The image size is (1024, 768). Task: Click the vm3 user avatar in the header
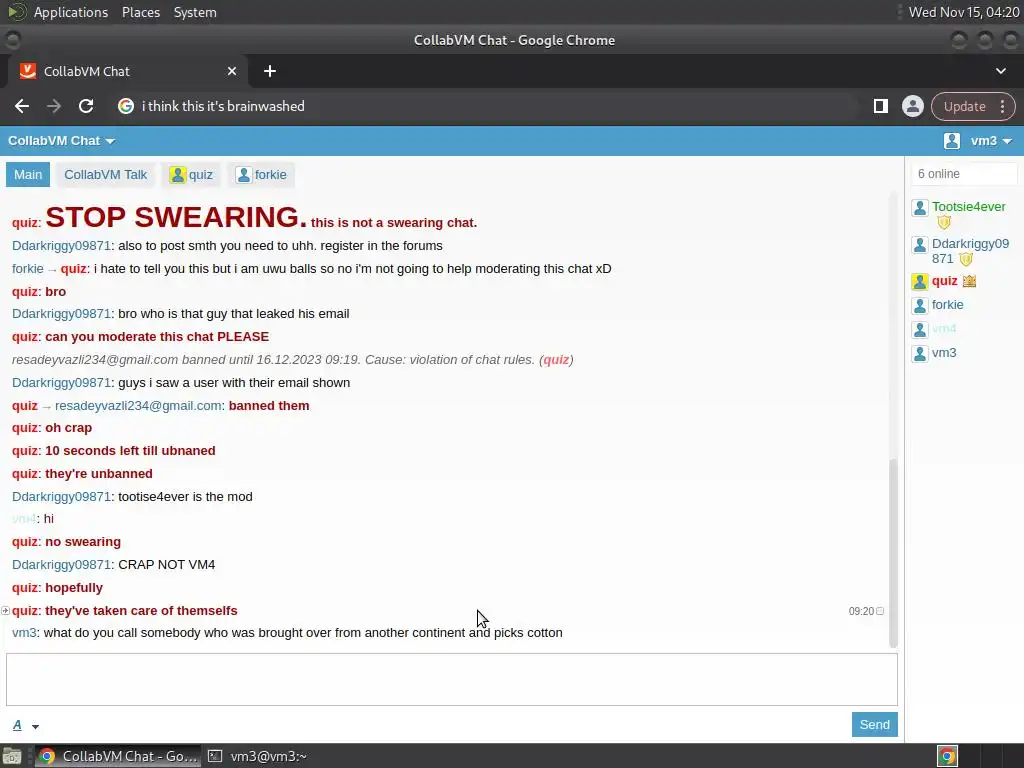coord(952,141)
